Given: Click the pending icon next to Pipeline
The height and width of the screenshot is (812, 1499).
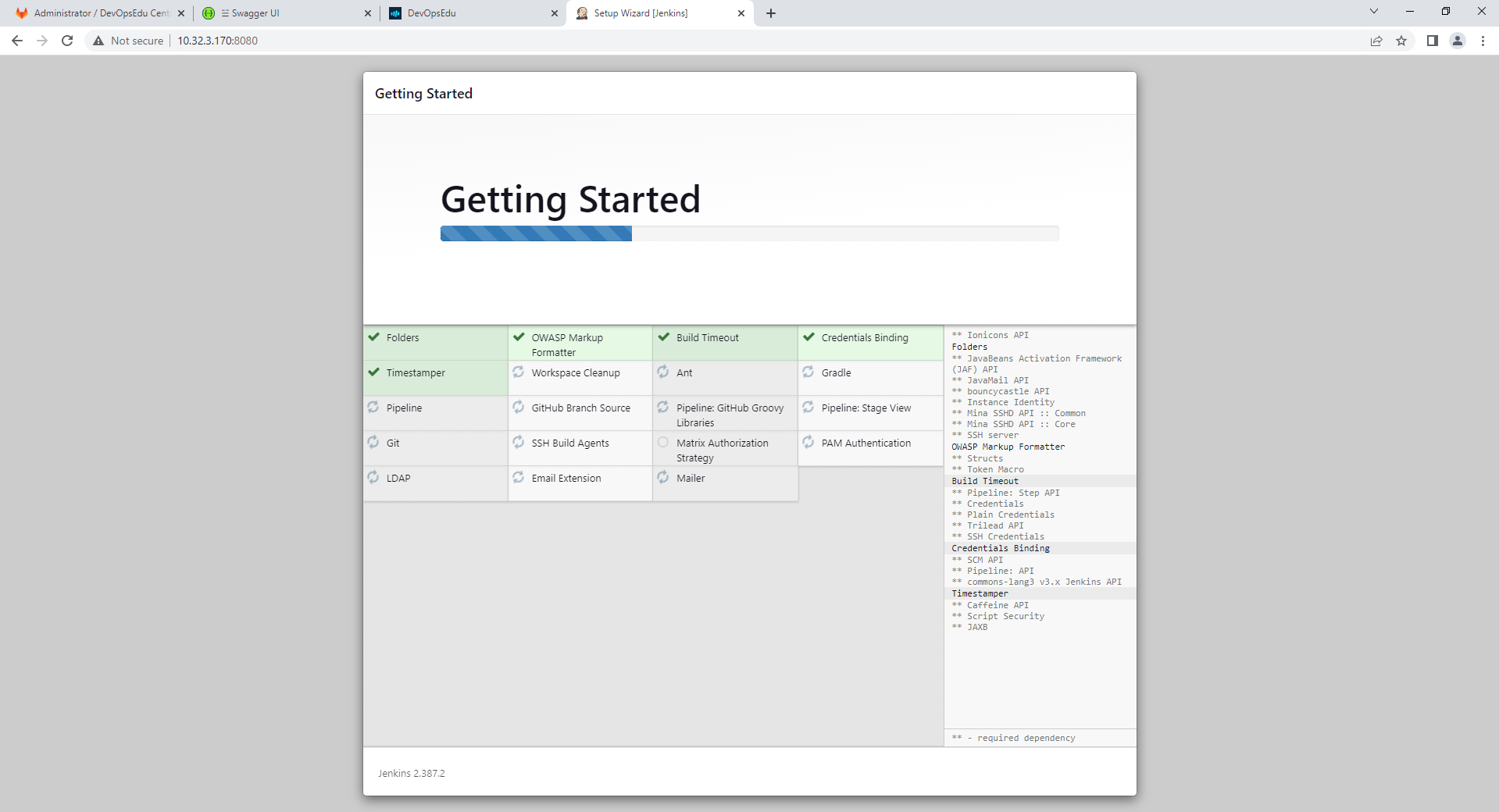Looking at the screenshot, I should (x=373, y=407).
